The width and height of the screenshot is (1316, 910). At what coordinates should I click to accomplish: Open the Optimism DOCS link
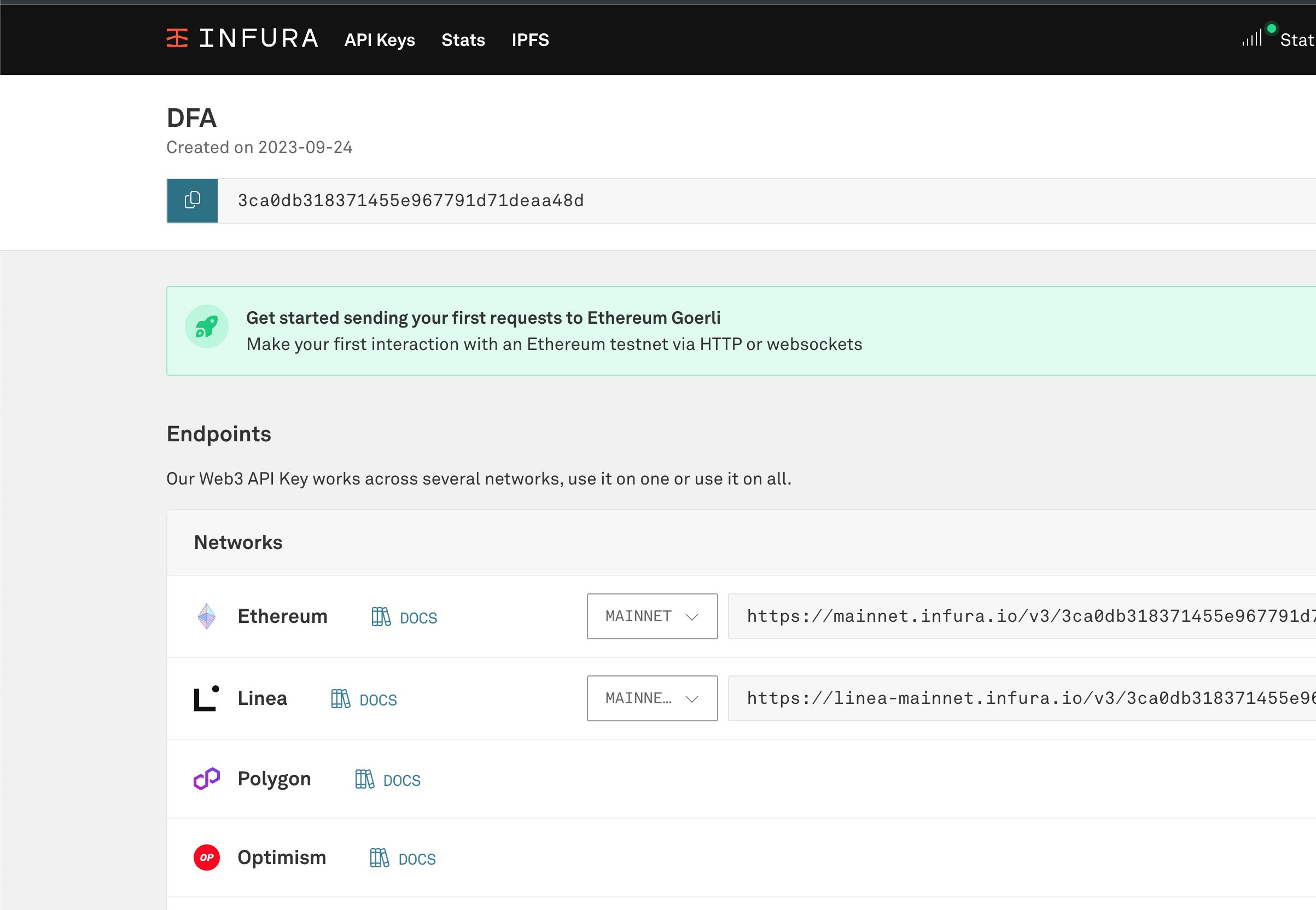click(403, 858)
